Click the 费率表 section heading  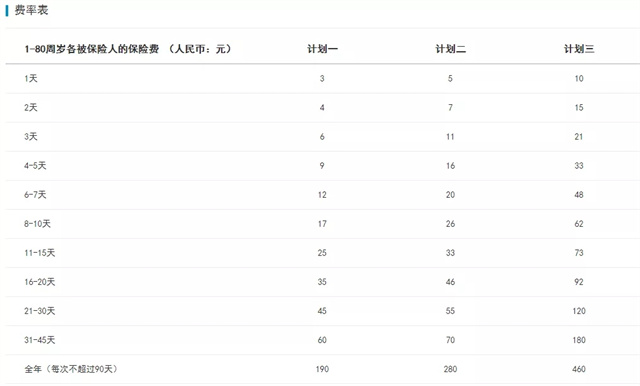[x=31, y=10]
